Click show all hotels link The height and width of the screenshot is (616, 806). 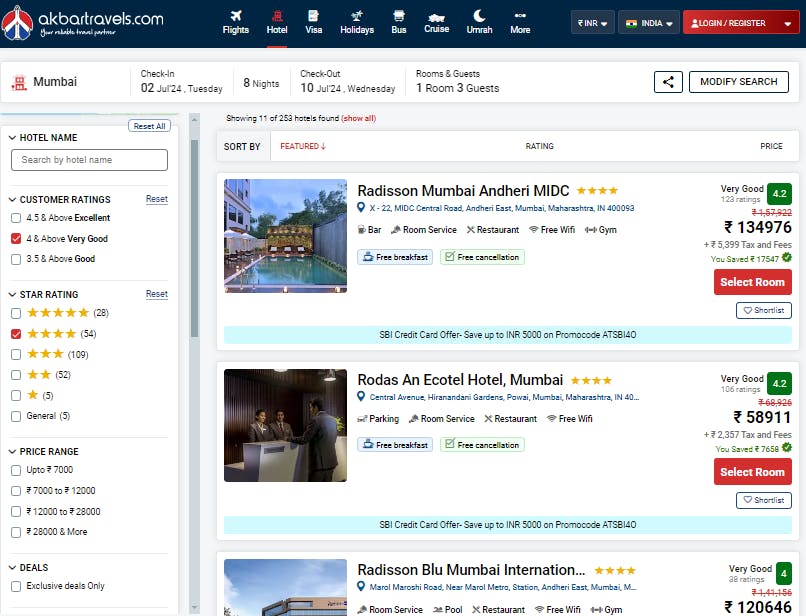pos(358,118)
